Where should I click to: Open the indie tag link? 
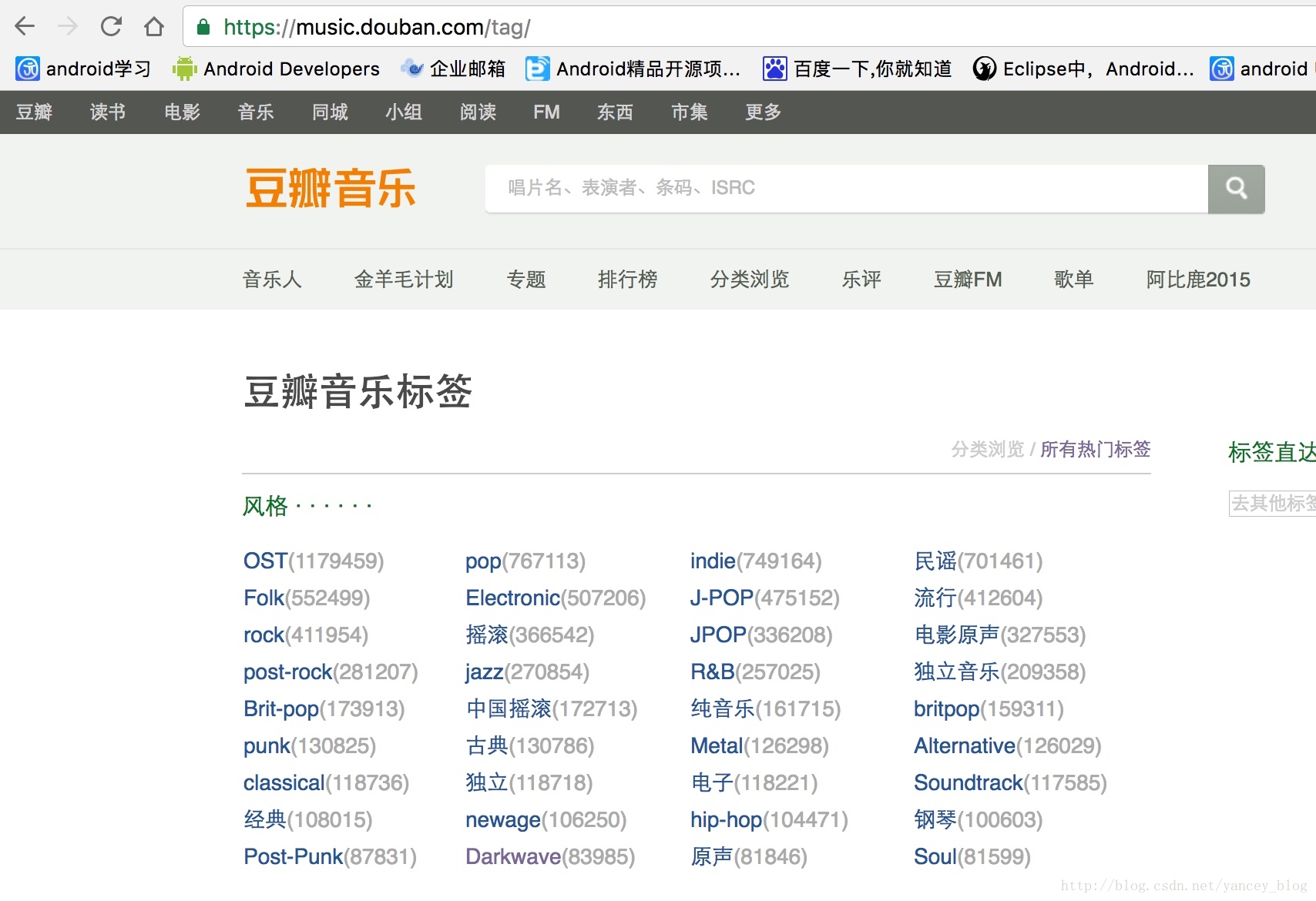713,561
